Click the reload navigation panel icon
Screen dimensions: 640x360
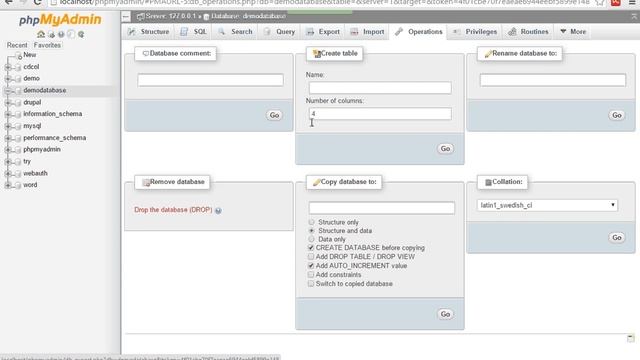click(x=81, y=34)
